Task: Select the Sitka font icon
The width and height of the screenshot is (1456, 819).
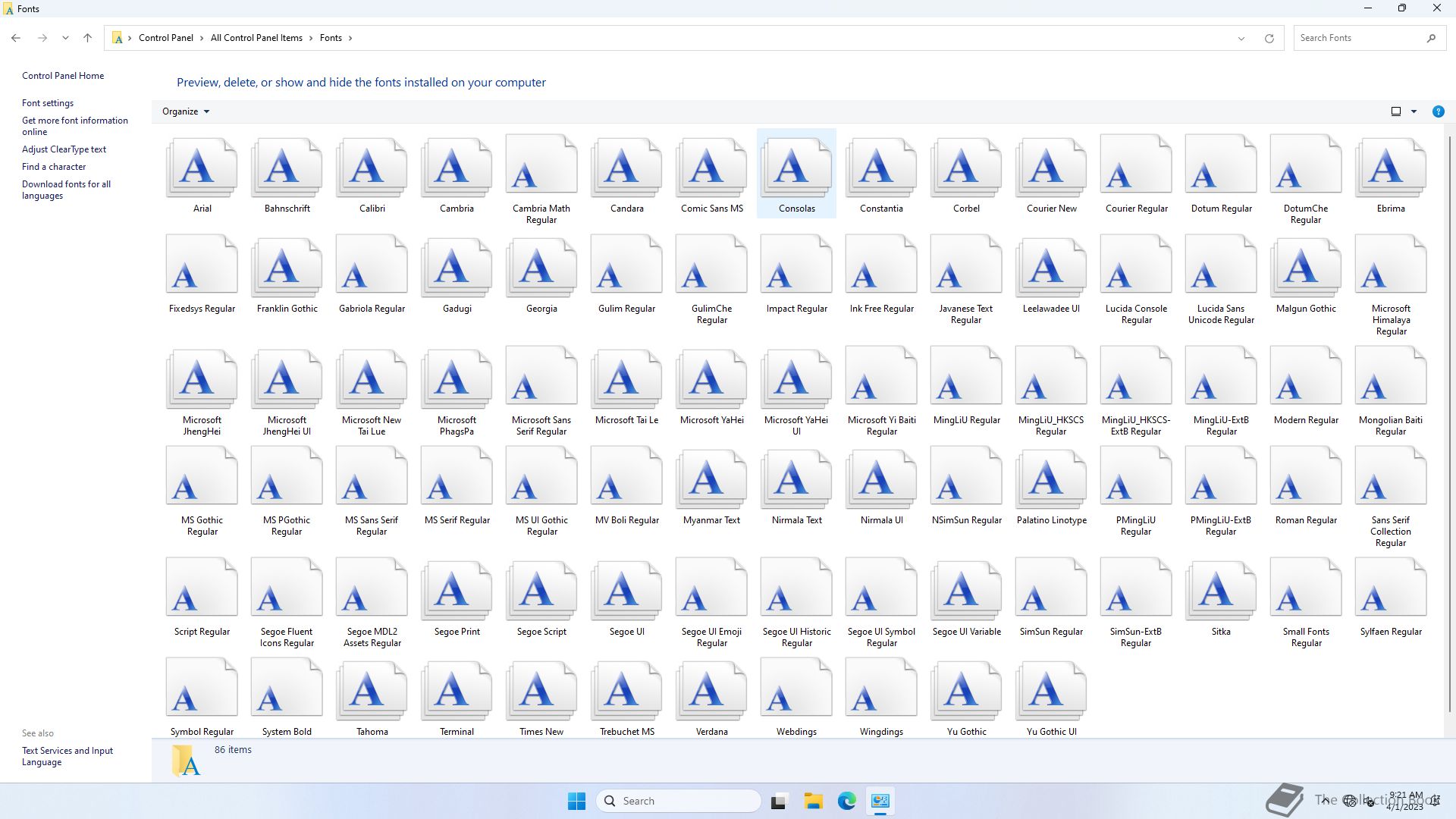Action: 1221,589
